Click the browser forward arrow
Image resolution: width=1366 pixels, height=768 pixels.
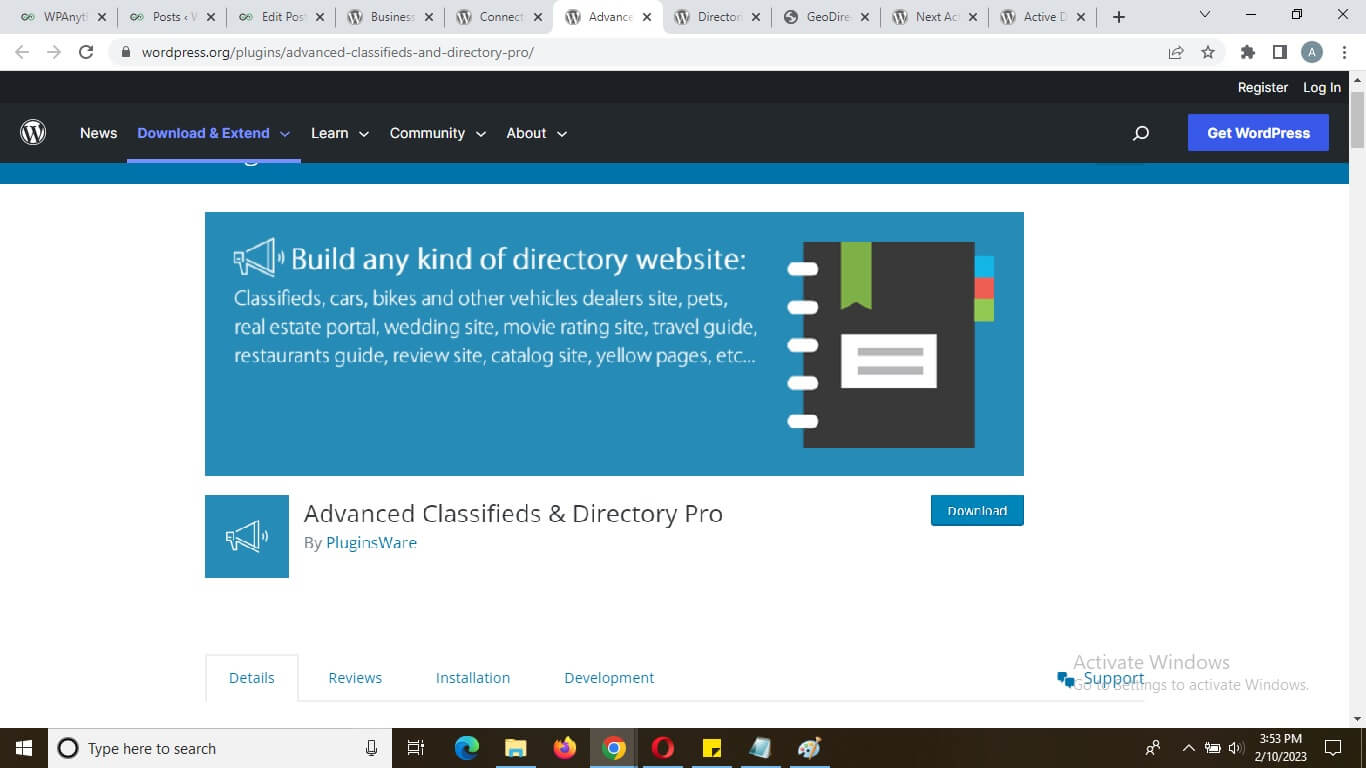pyautogui.click(x=54, y=52)
